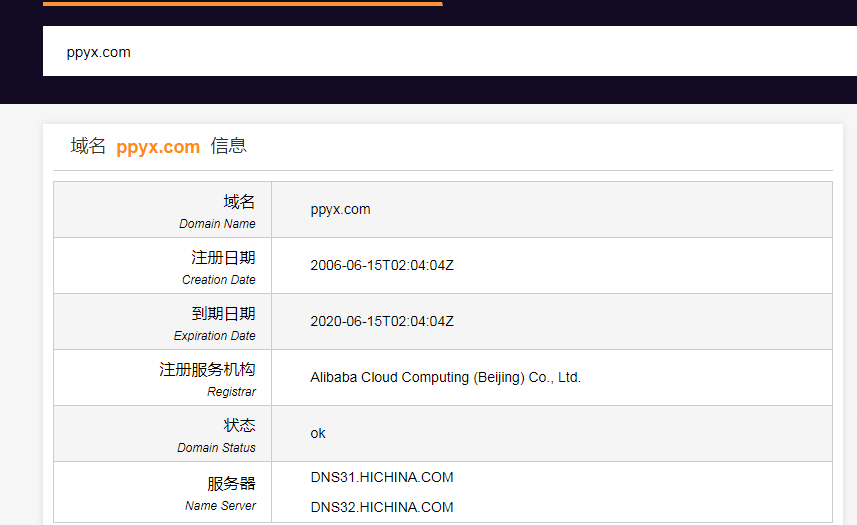The height and width of the screenshot is (525, 857).
Task: Click the 信息 text in the heading
Action: [228, 146]
